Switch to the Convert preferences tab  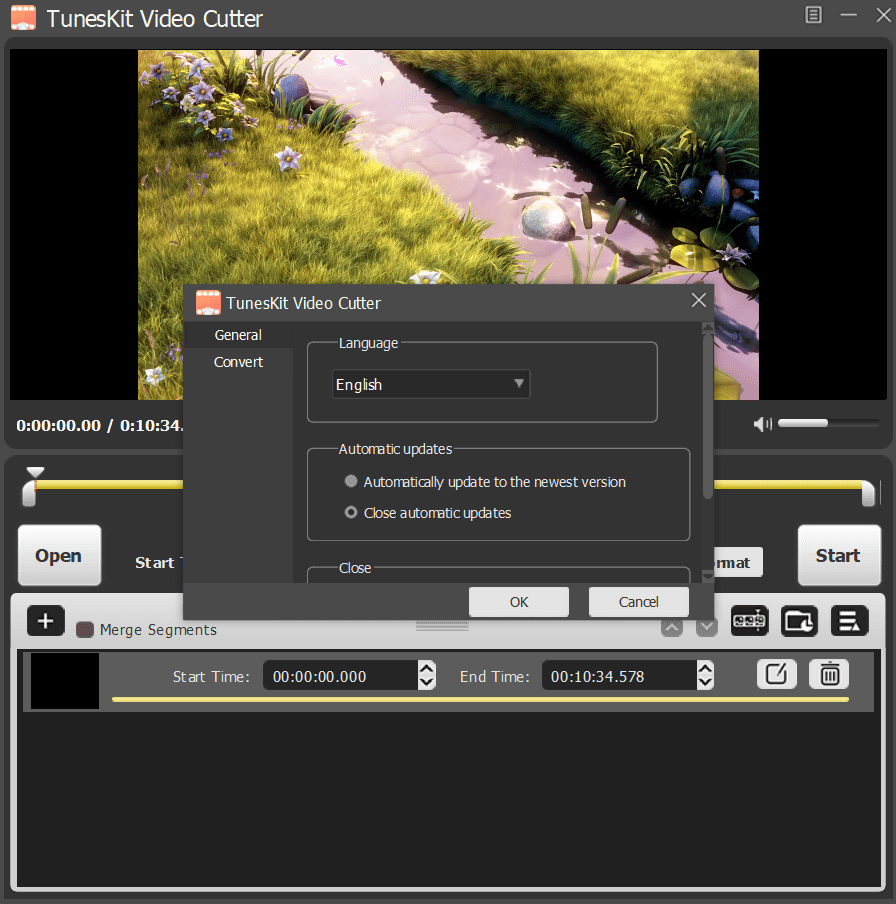click(x=238, y=362)
